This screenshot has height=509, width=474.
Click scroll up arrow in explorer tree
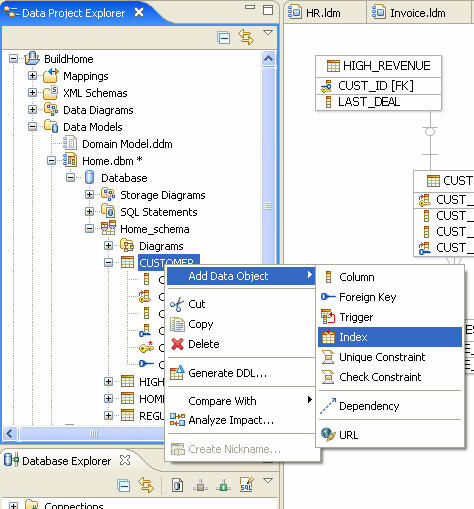point(269,59)
